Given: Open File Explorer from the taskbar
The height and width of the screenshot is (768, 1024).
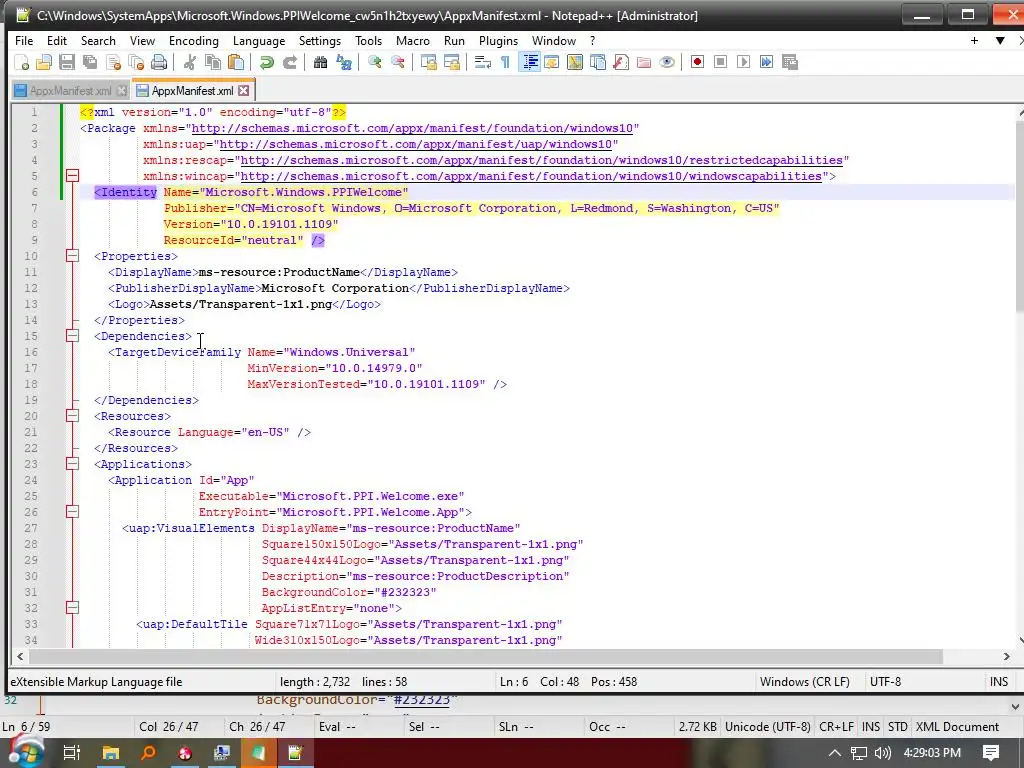Looking at the screenshot, I should (110, 753).
